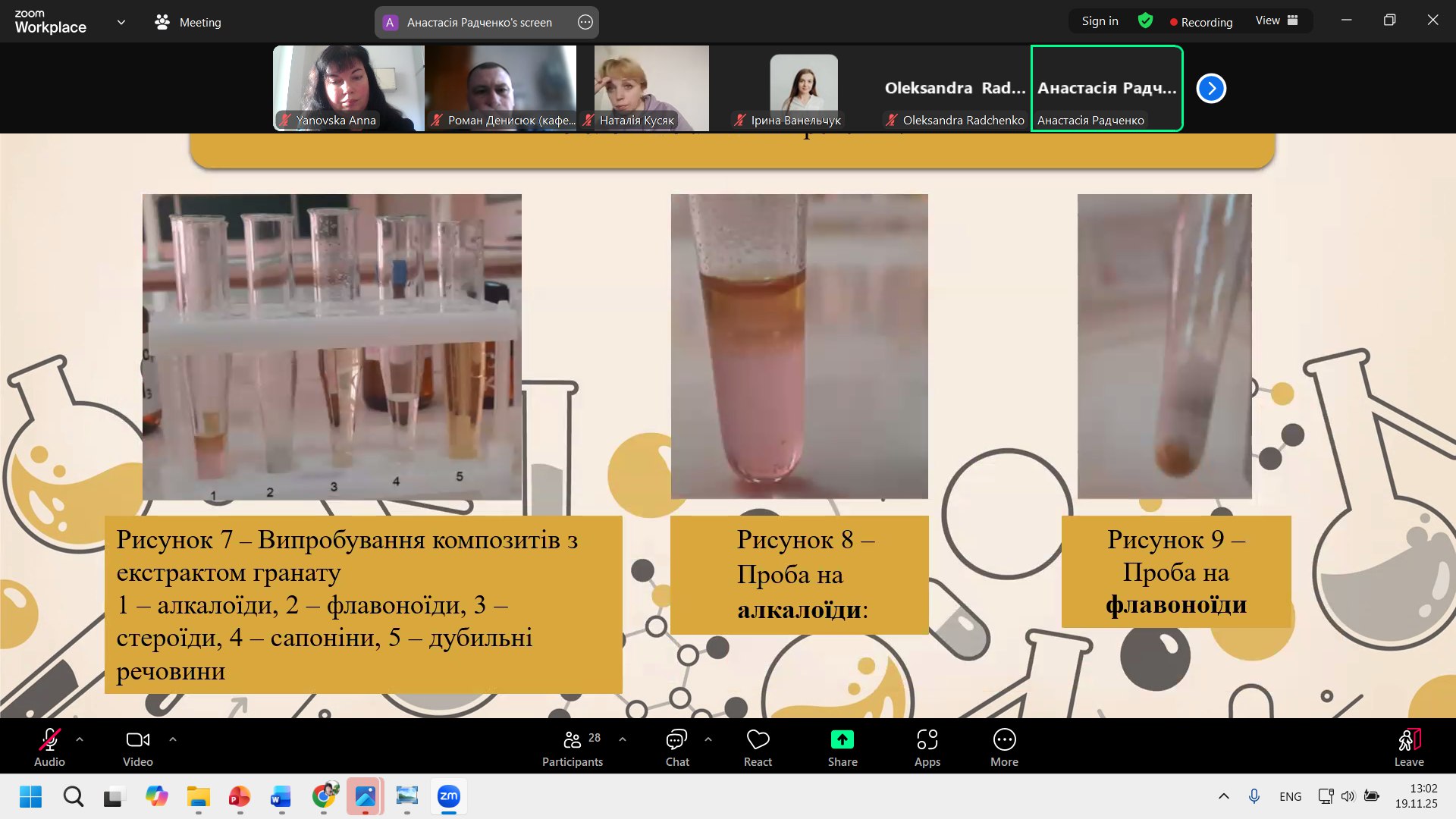Show next participants with blue arrow
The width and height of the screenshot is (1456, 819).
coord(1211,88)
